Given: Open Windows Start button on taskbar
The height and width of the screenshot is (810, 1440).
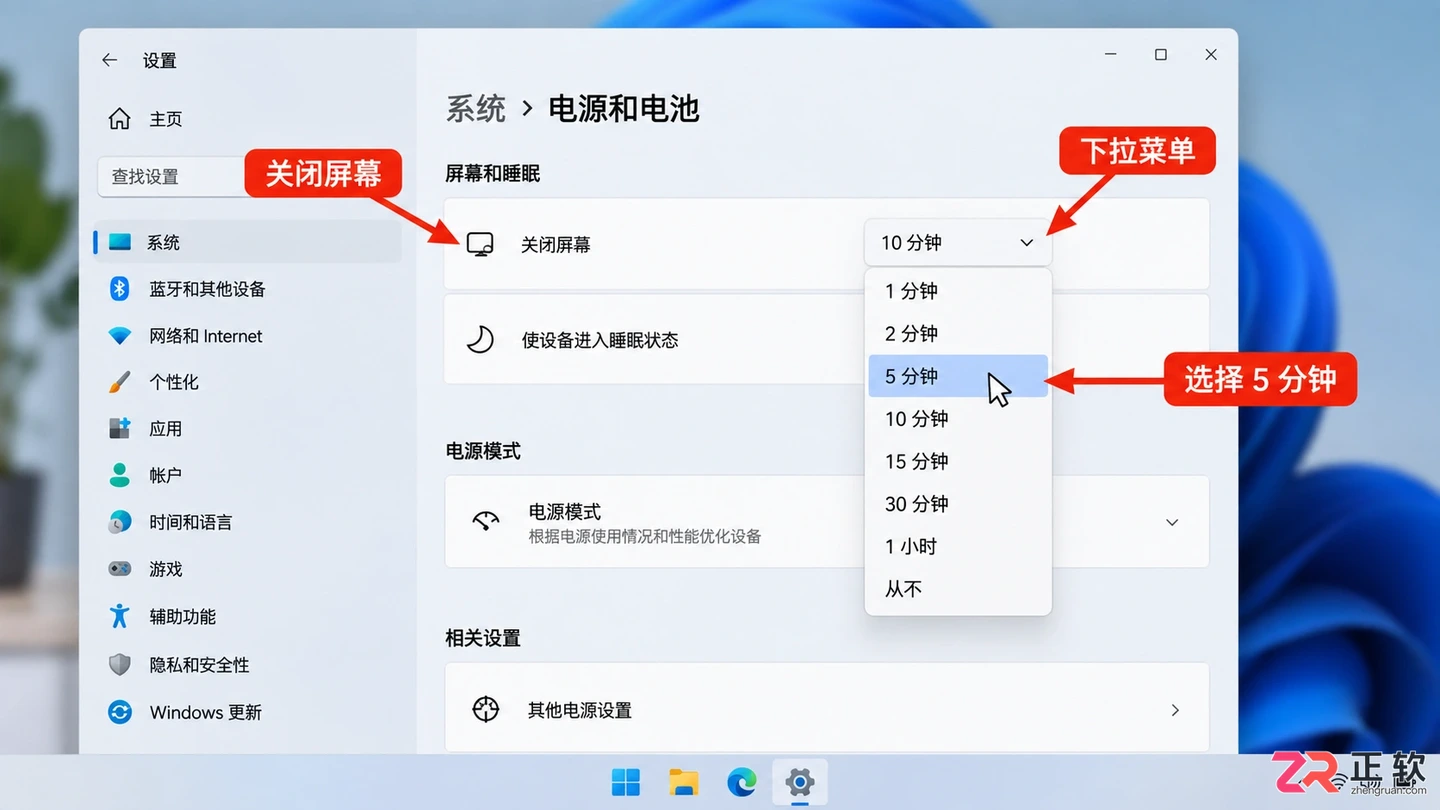Looking at the screenshot, I should coord(626,782).
